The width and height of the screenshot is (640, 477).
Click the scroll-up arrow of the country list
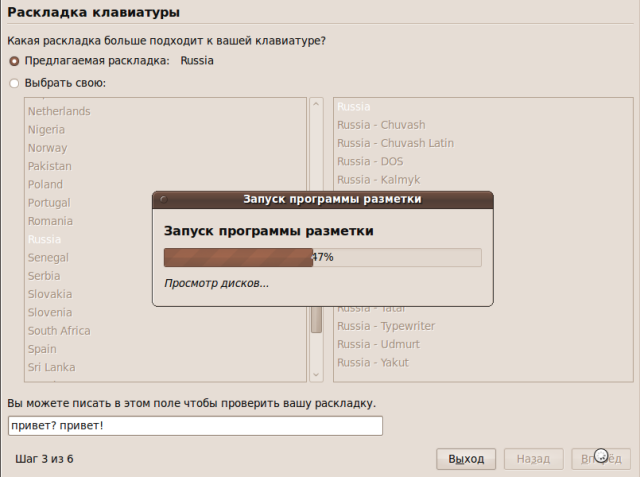pos(316,105)
